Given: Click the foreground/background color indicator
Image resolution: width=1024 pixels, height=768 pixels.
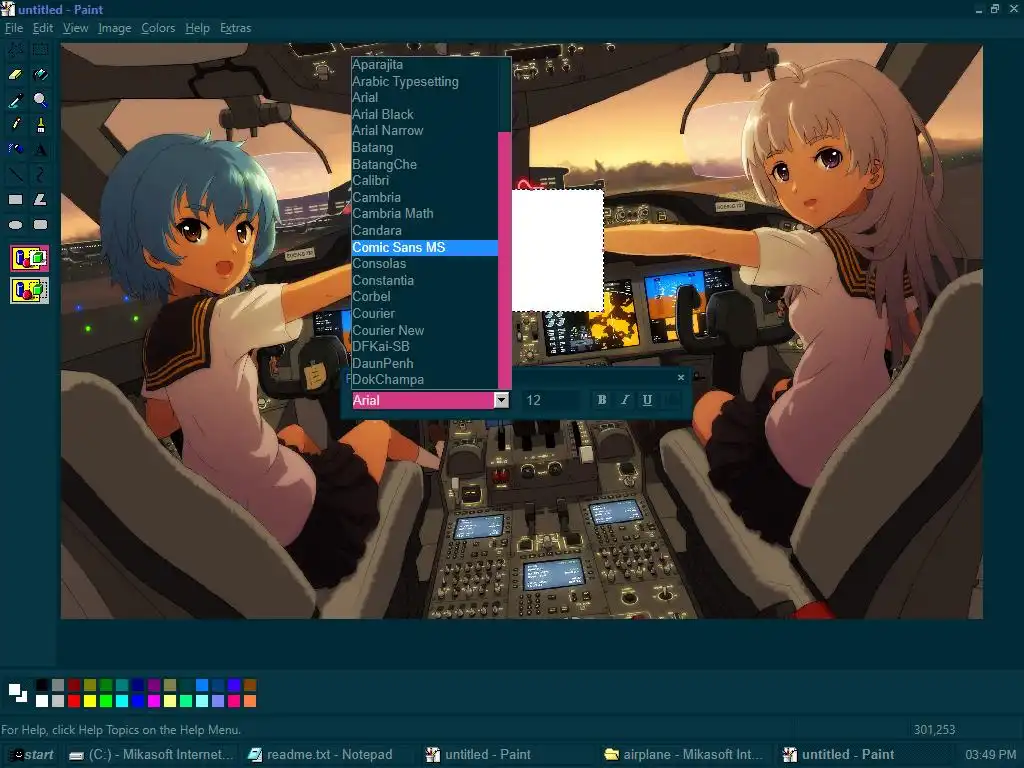Looking at the screenshot, I should 18,692.
